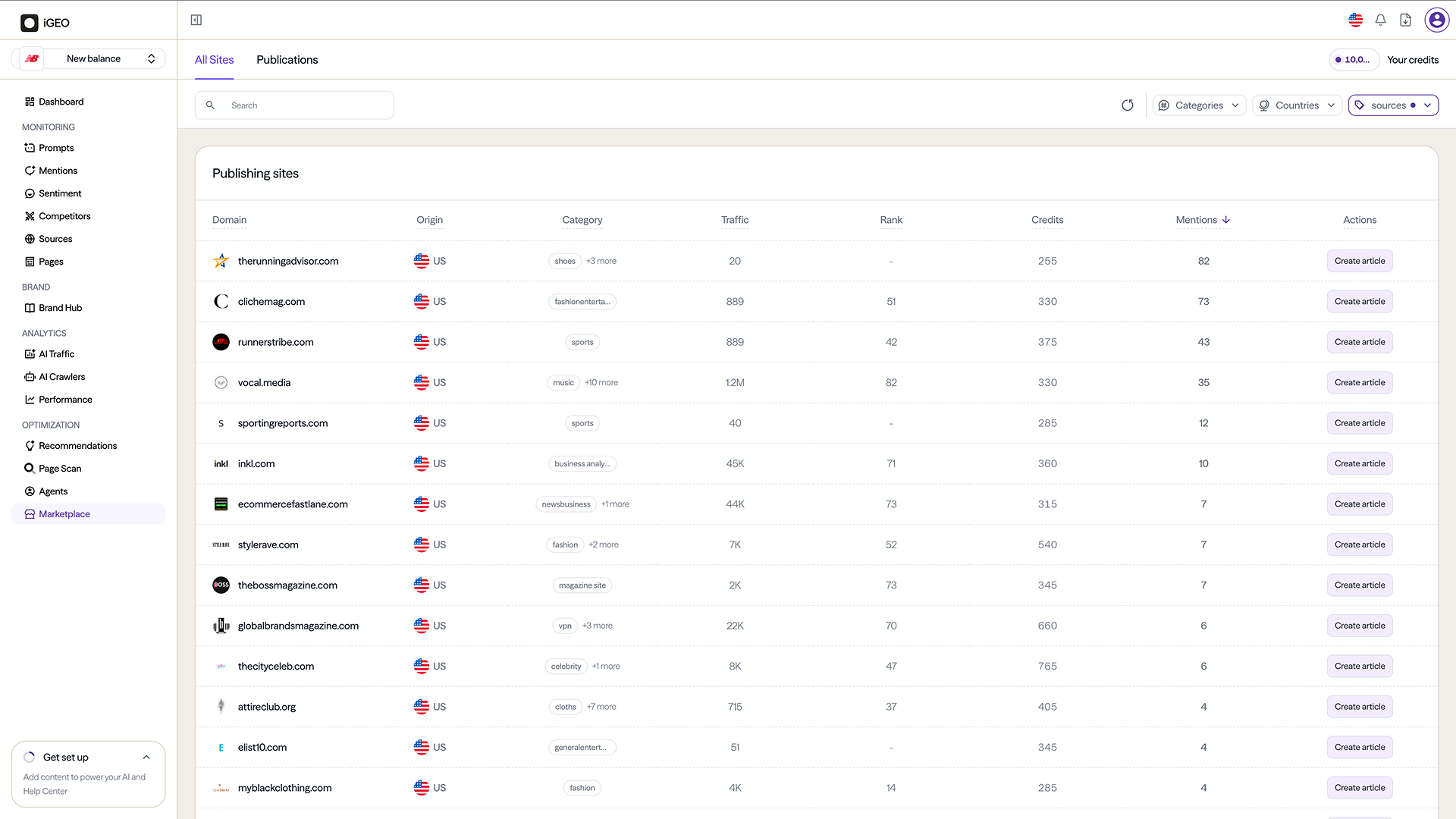
Task: Open the Categories filter dropdown
Action: click(1199, 105)
